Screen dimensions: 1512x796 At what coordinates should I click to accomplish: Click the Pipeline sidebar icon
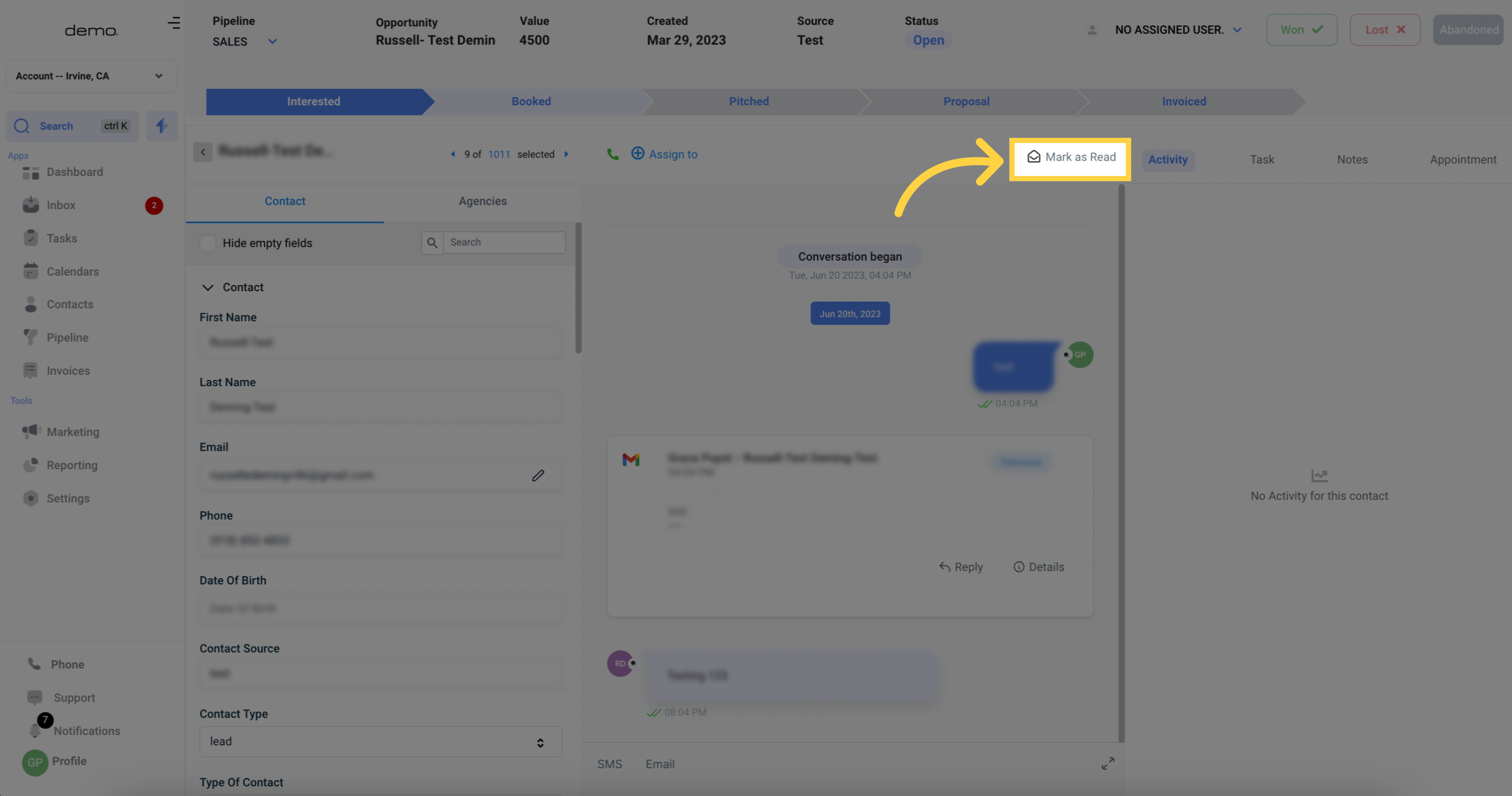click(30, 337)
